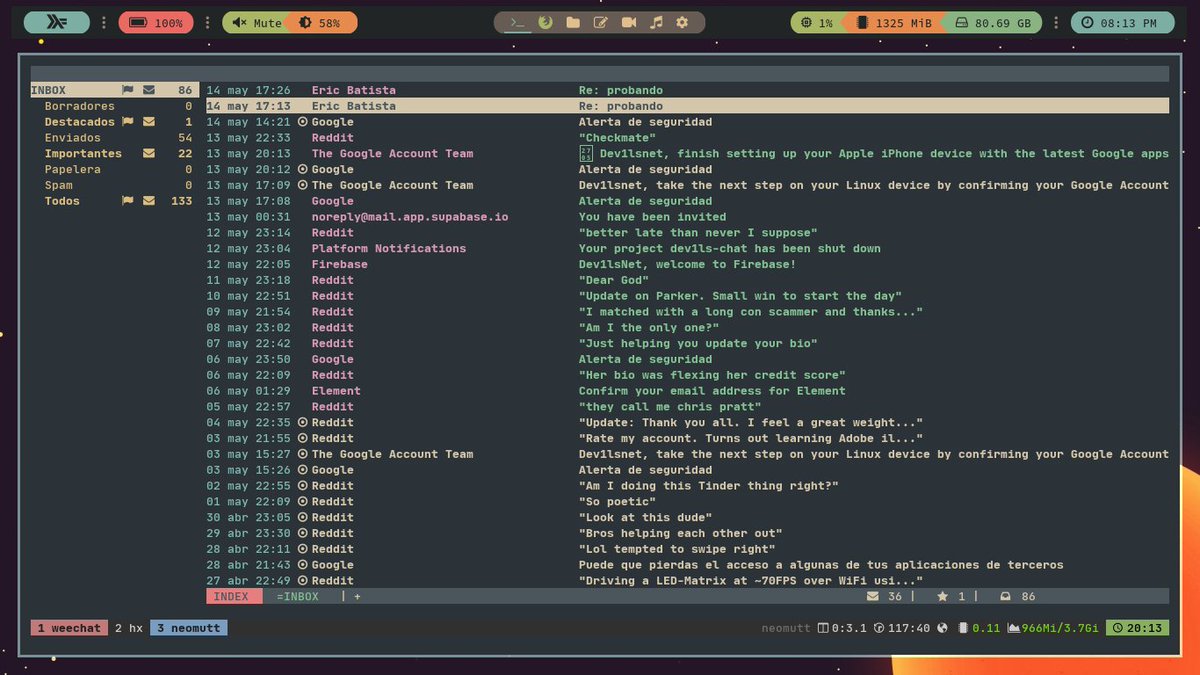Switch to tmux window 1 weechat

tap(69, 628)
